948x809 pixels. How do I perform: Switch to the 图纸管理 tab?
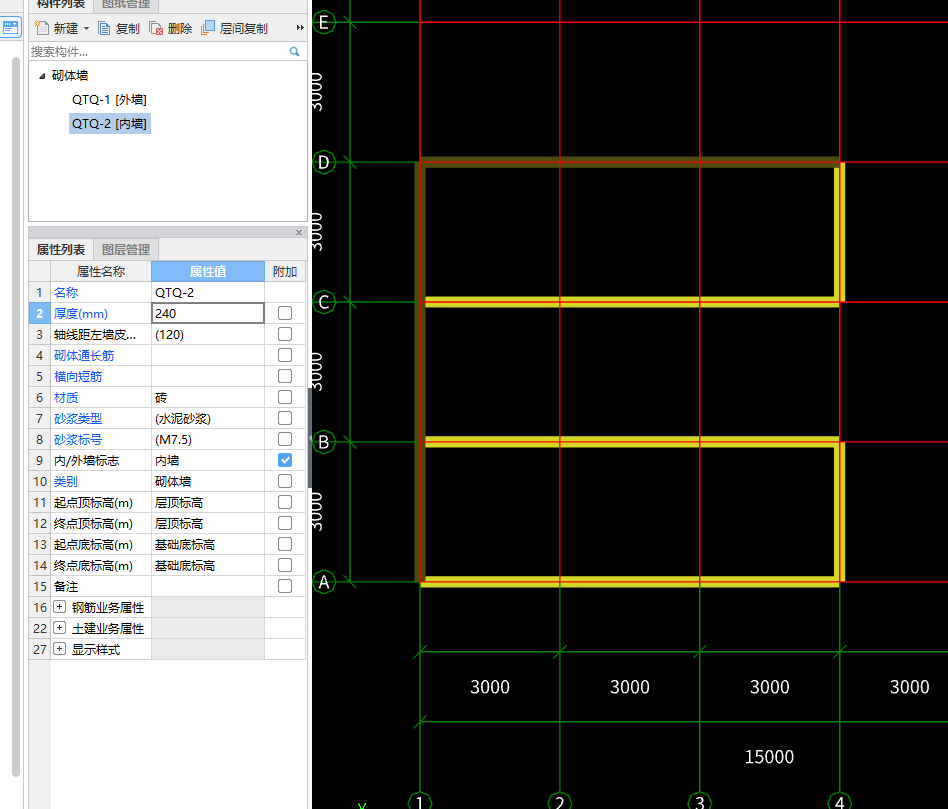(x=126, y=4)
